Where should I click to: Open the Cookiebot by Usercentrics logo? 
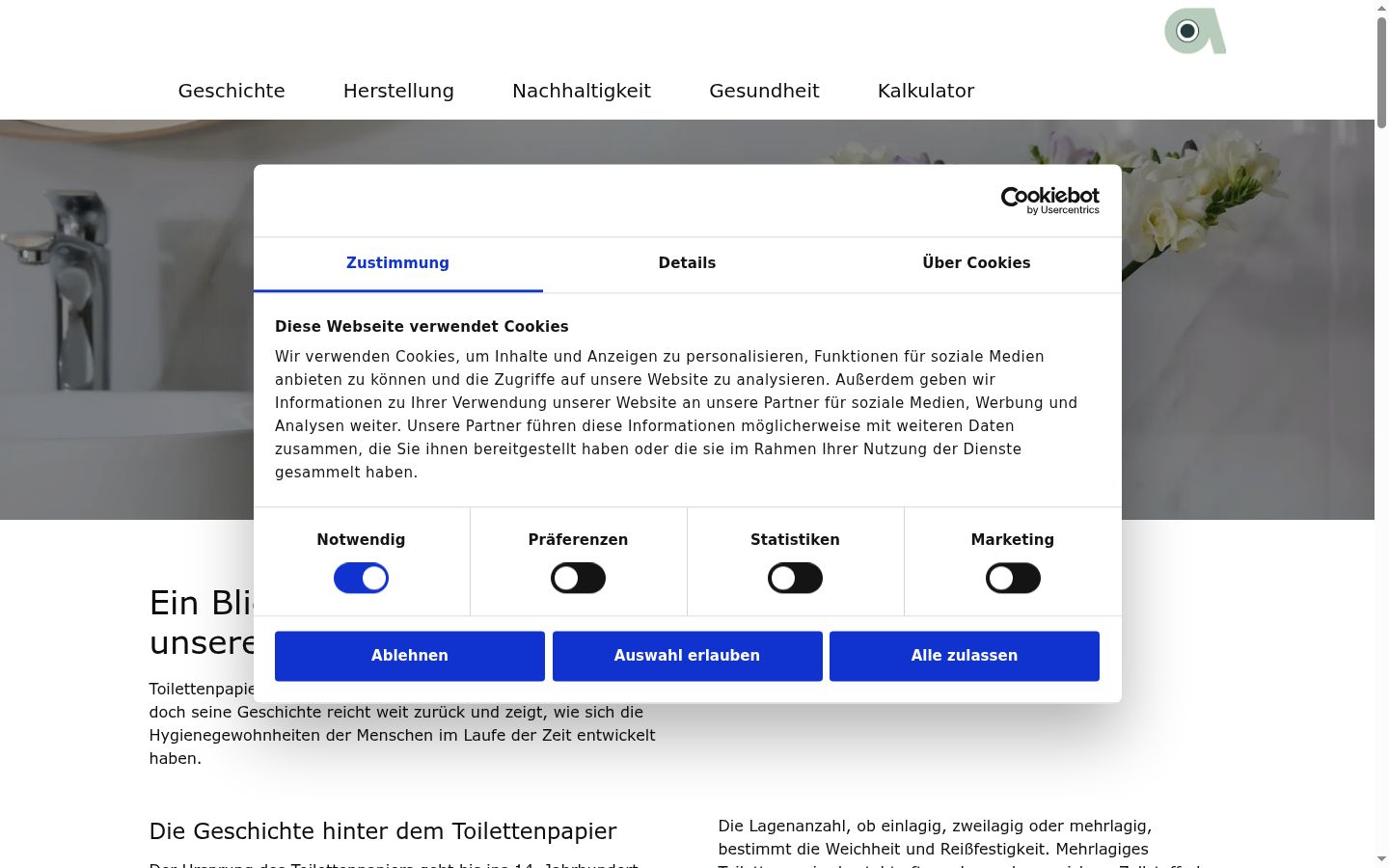point(1049,201)
